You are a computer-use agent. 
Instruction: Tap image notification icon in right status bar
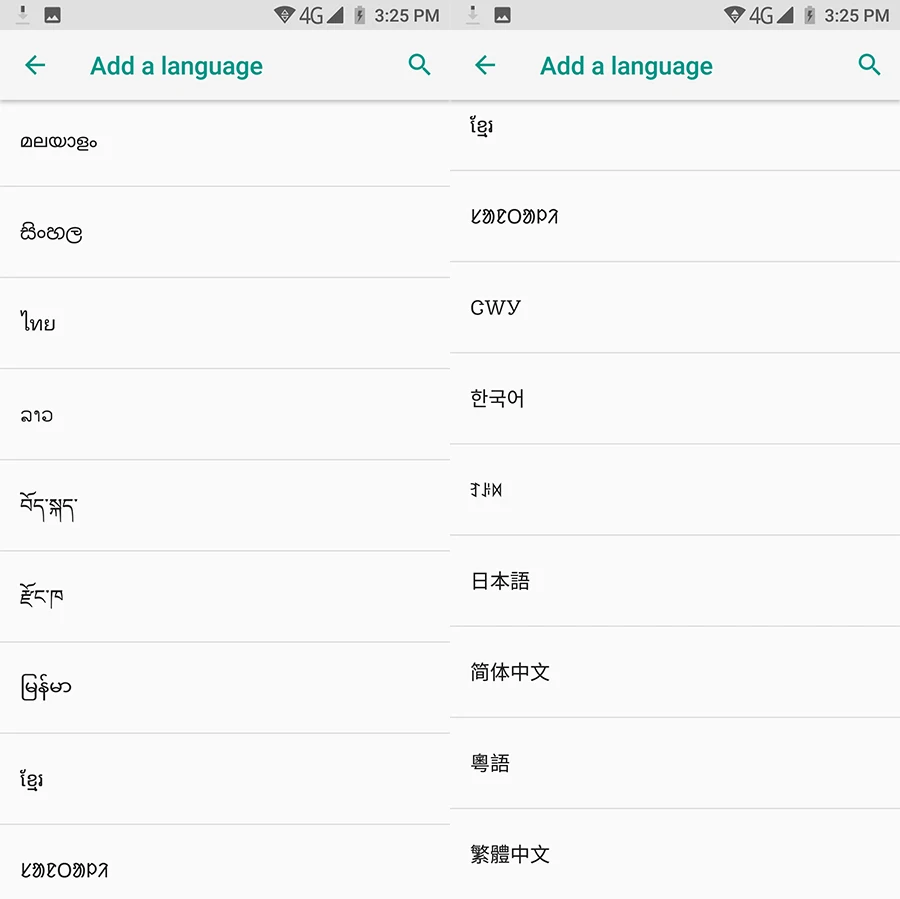(x=502, y=15)
